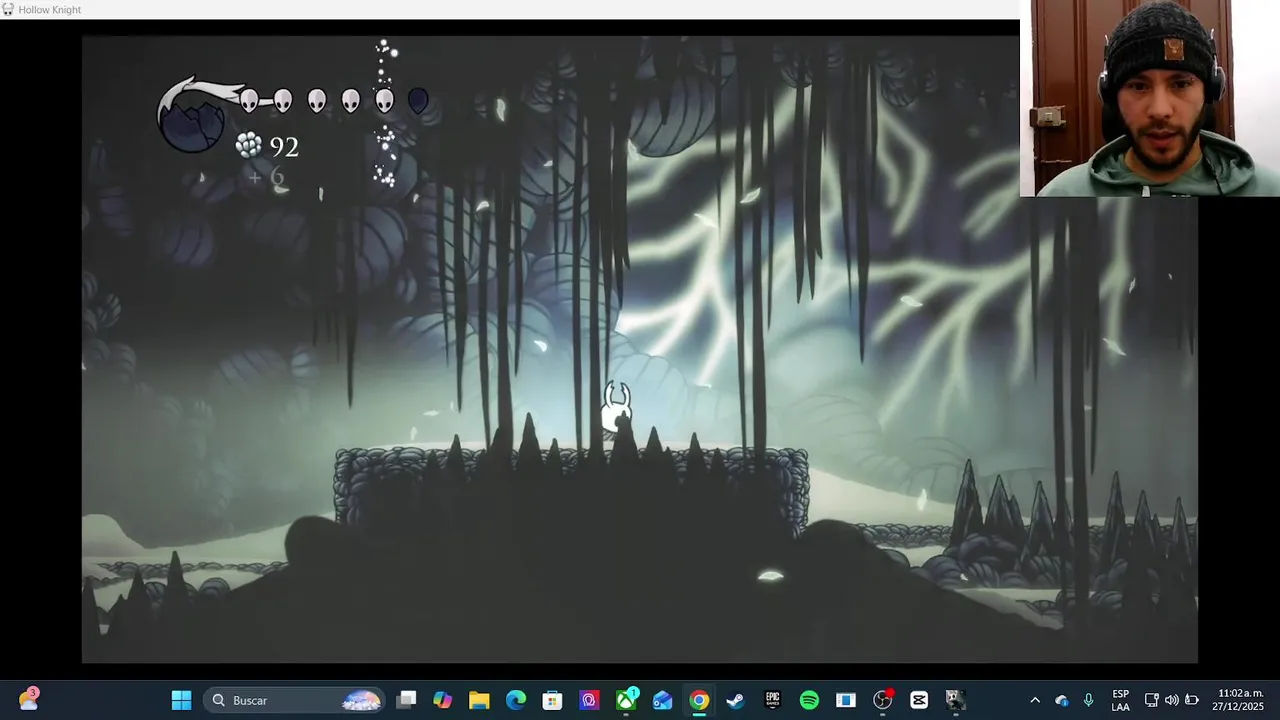1280x720 pixels.
Task: Open Epic Games Launcher from taskbar
Action: point(772,700)
